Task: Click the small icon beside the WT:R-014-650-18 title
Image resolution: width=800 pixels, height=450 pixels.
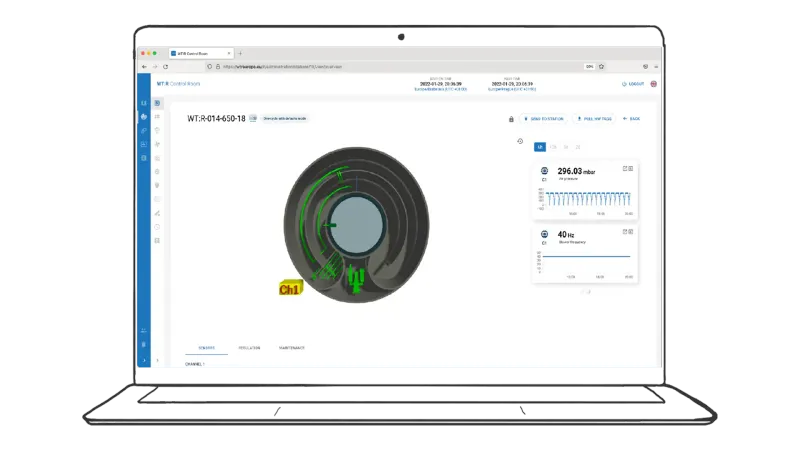Action: (x=253, y=118)
